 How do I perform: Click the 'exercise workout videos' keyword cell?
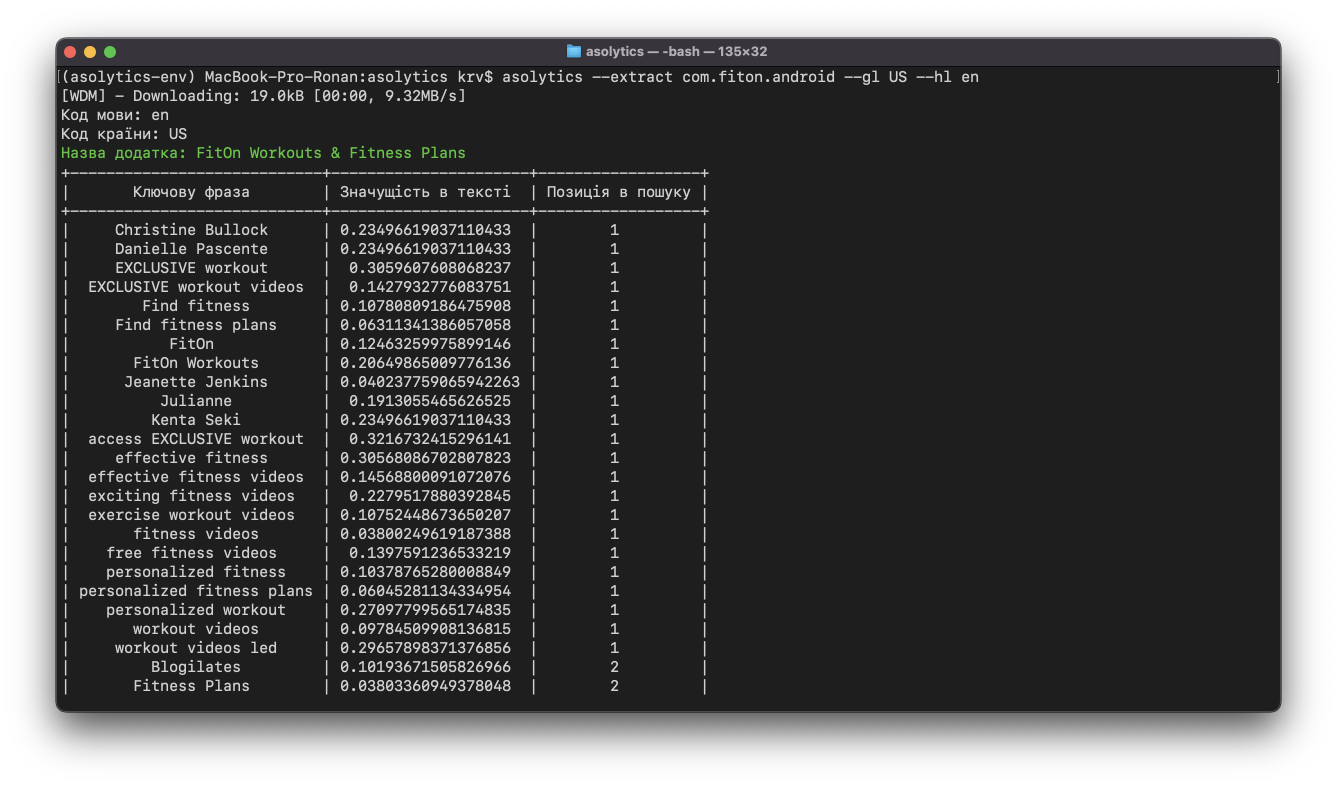coord(191,515)
